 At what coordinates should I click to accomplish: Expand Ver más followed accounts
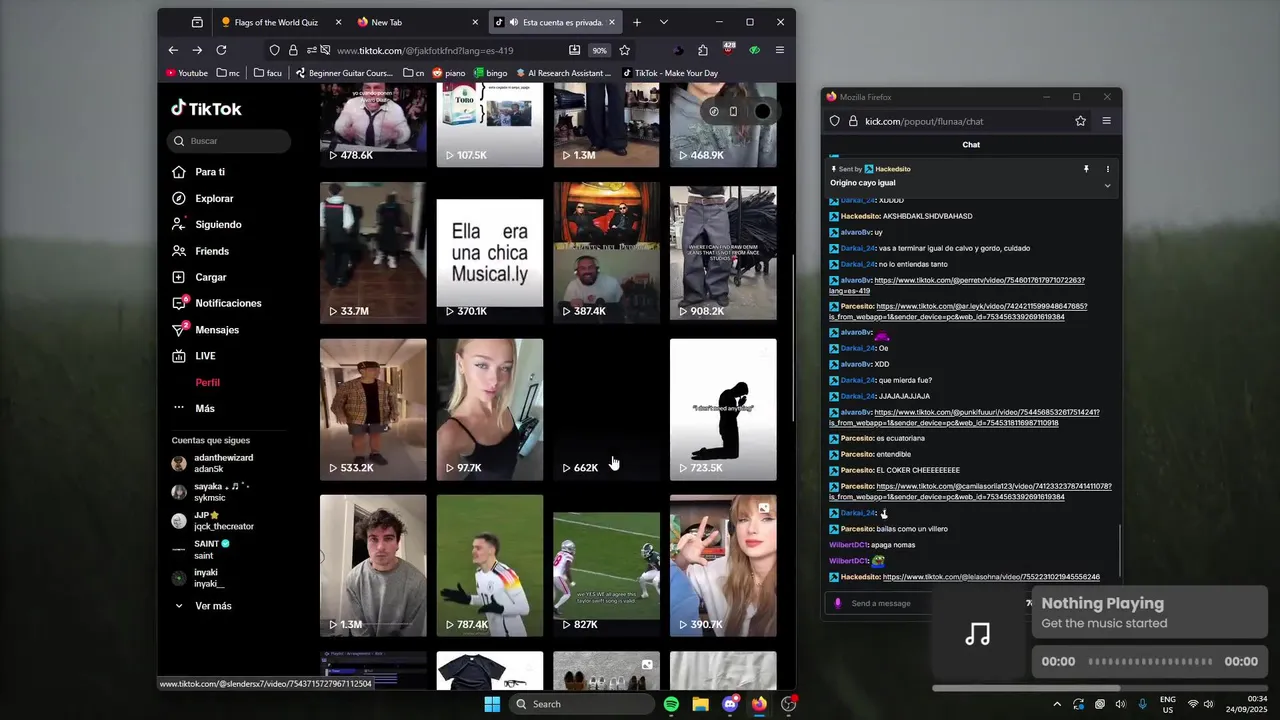tap(203, 606)
